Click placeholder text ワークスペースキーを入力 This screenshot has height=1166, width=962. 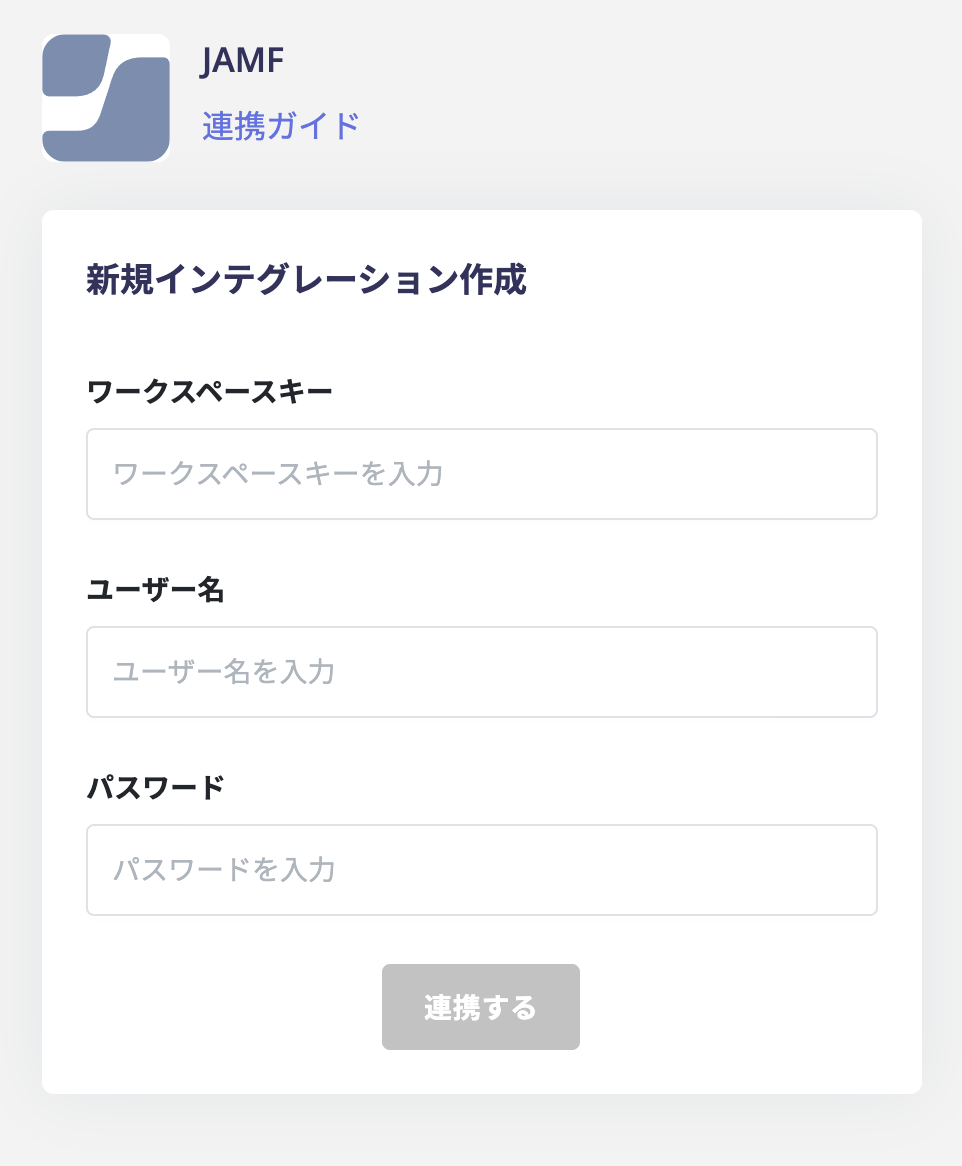coord(278,474)
